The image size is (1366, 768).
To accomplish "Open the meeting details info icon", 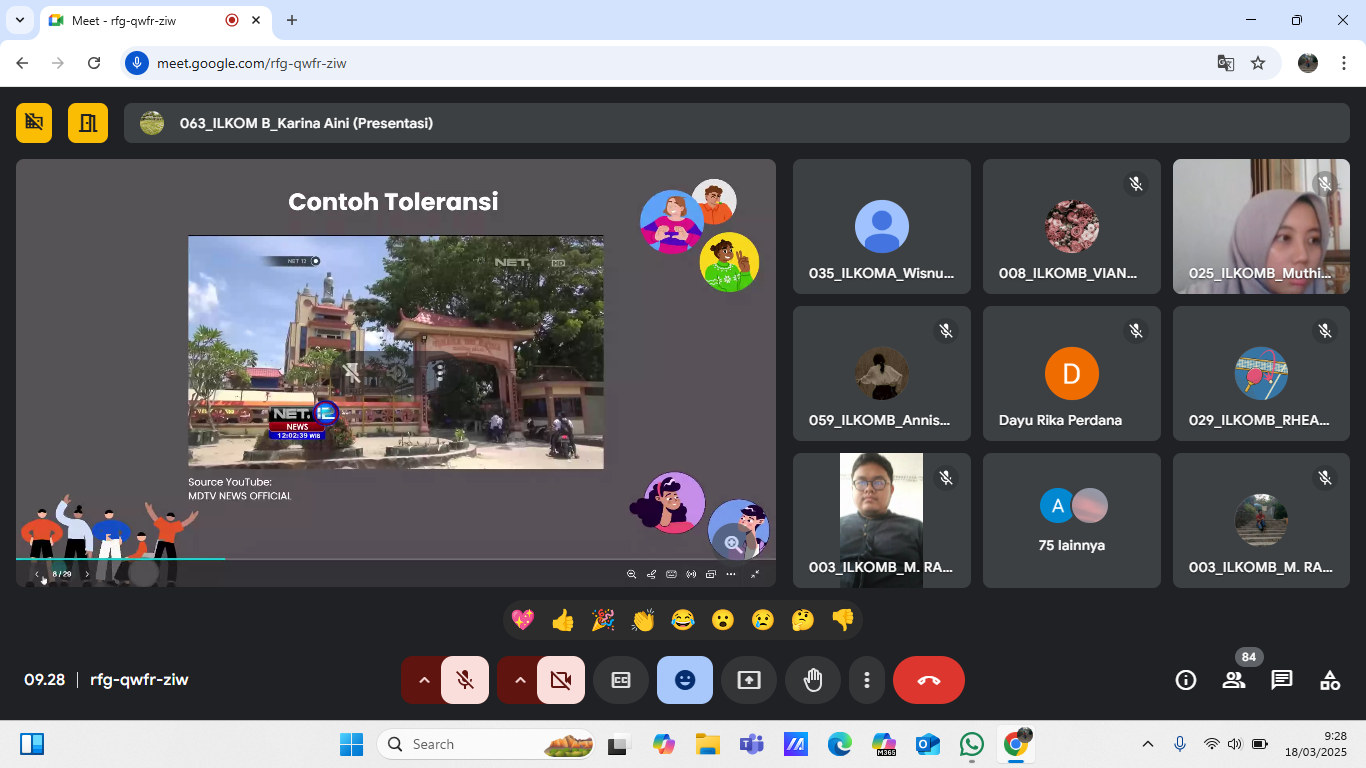I will pos(1186,680).
